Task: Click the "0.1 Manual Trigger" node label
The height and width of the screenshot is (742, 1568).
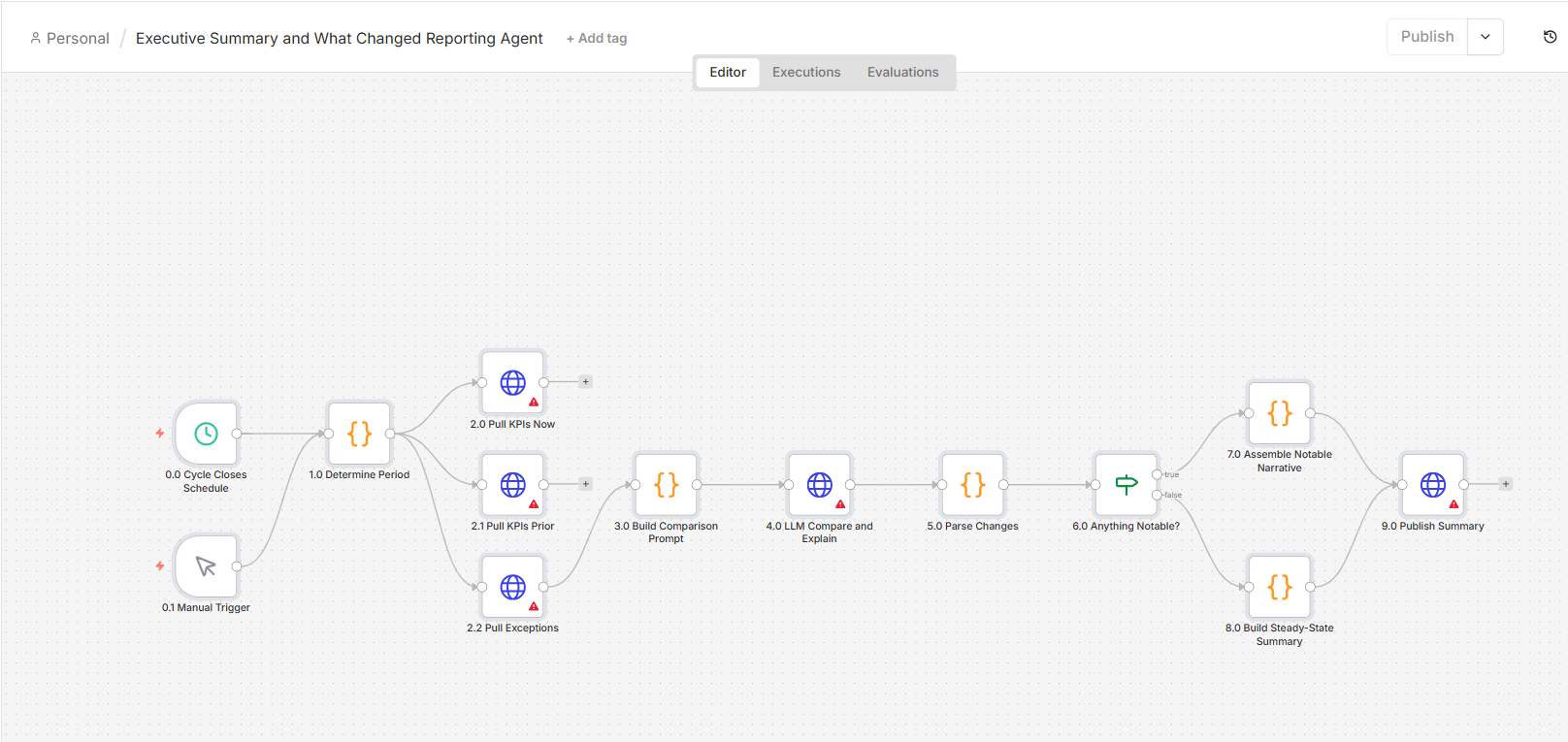Action: coord(206,608)
